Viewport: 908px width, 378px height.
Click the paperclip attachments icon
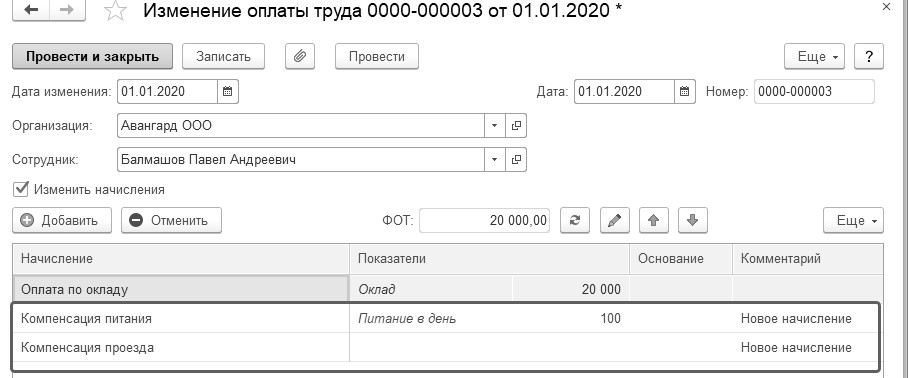tap(299, 56)
